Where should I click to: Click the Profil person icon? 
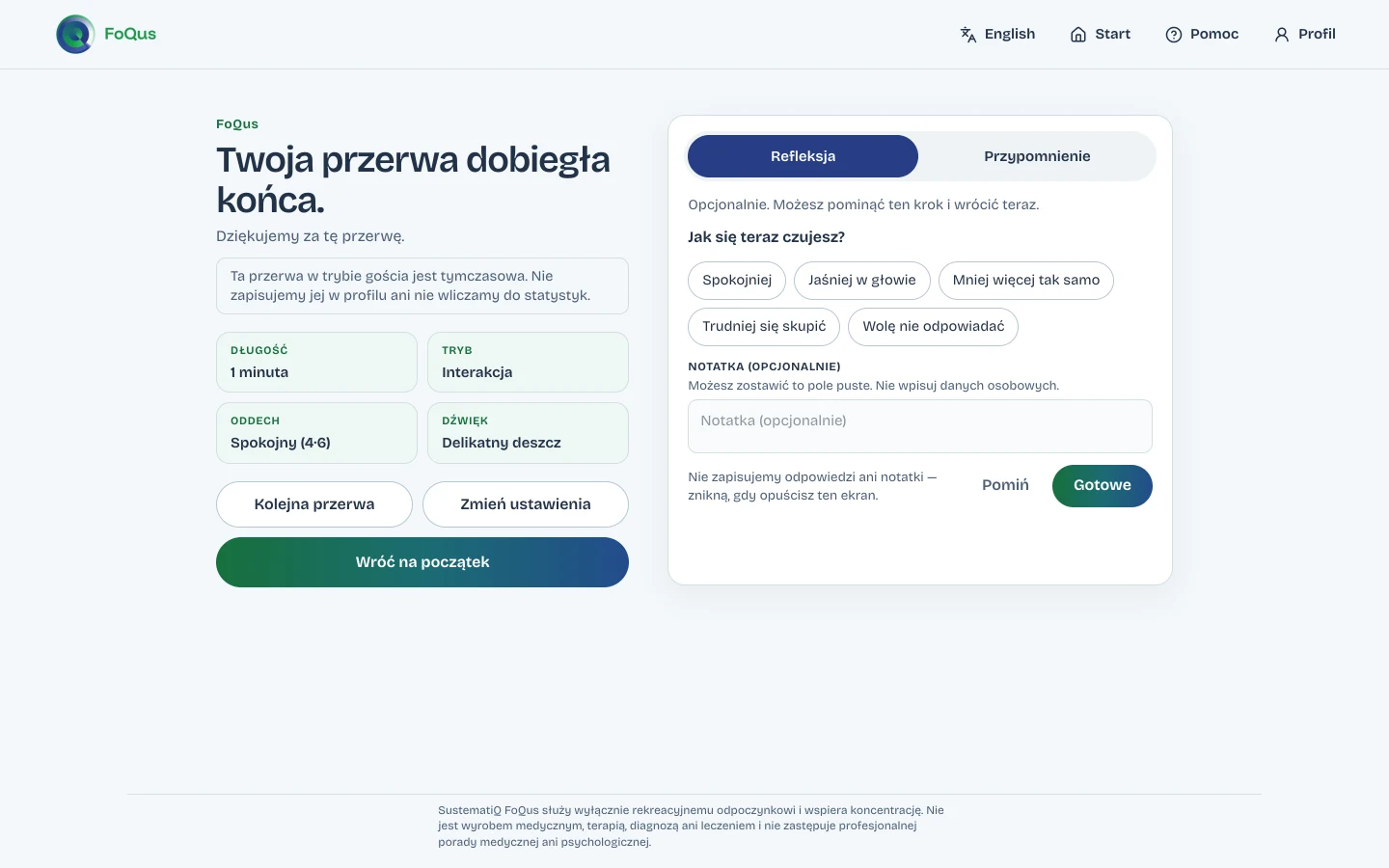1282,35
